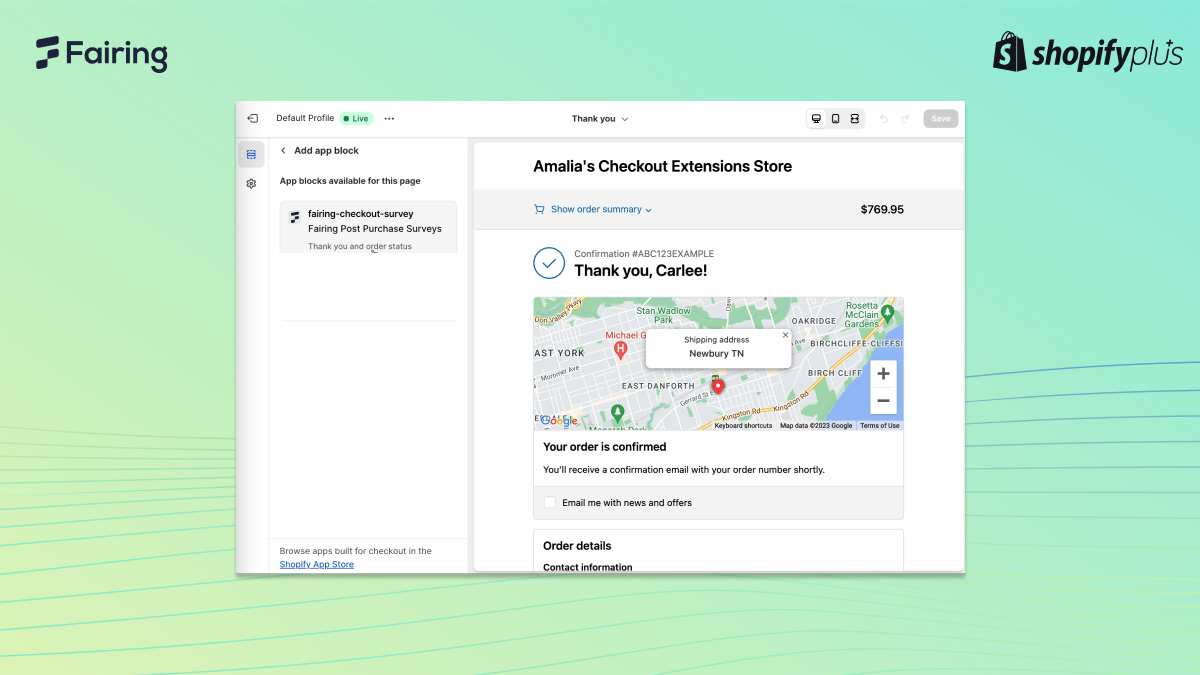Switch to mobile preview mode

(835, 118)
